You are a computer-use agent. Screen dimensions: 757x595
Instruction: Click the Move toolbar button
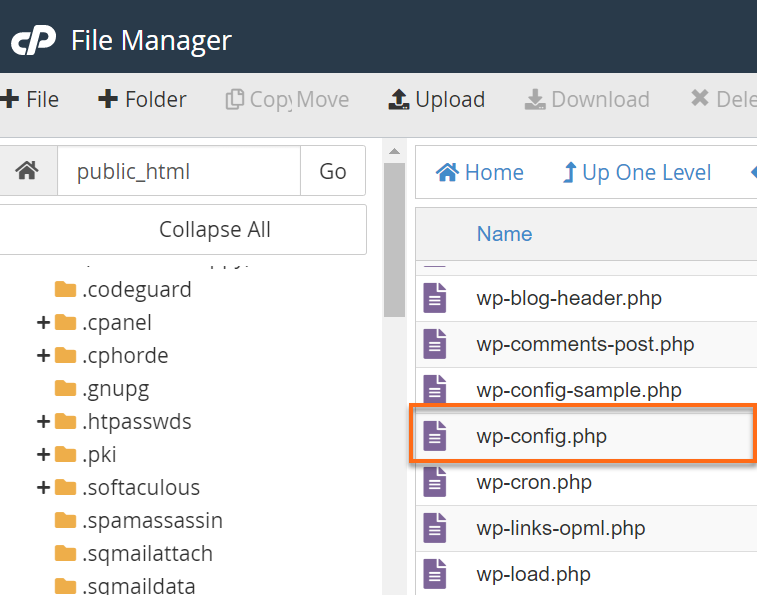322,99
